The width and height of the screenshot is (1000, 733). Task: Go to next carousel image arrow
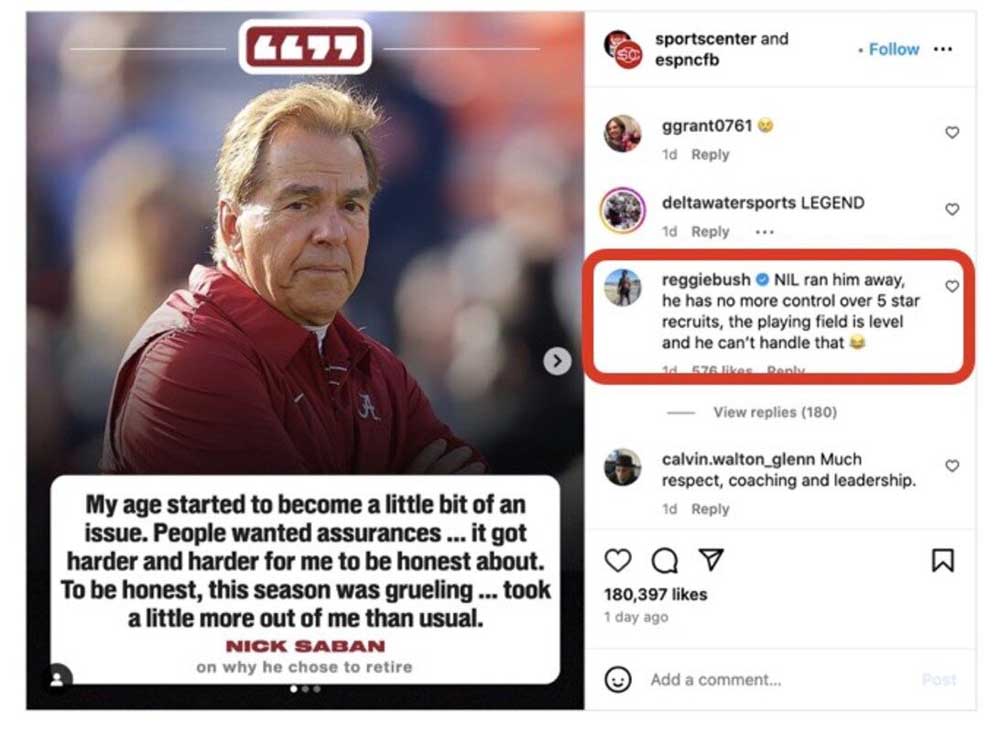[x=557, y=361]
